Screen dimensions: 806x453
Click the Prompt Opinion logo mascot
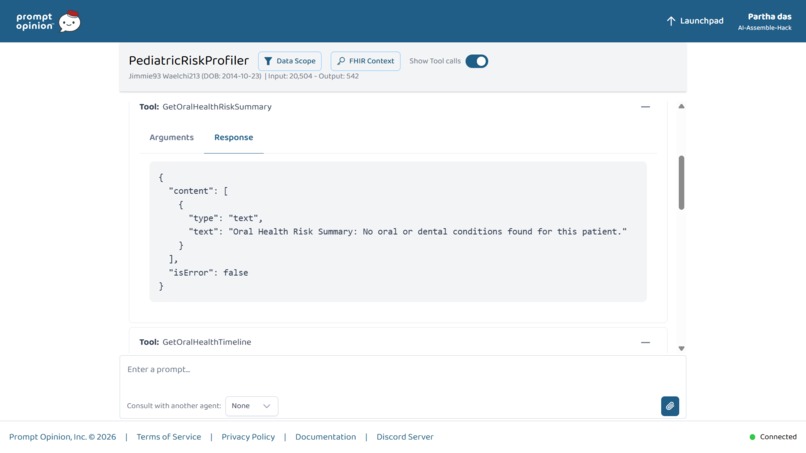coord(69,22)
